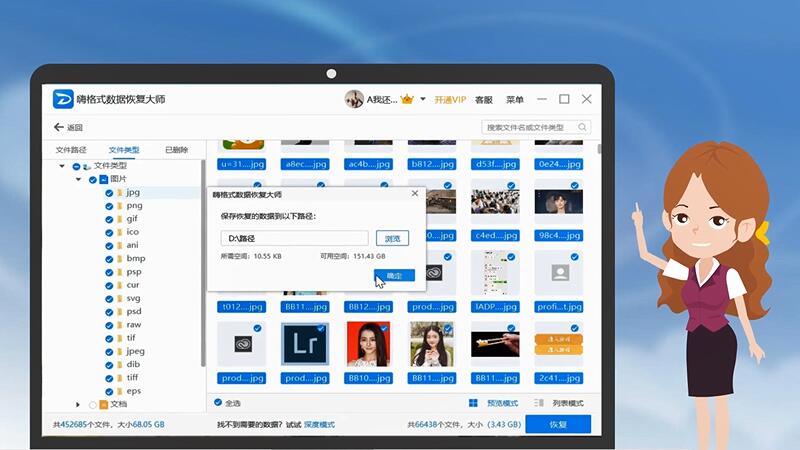
Task: Click the magnifier search icon
Action: [x=583, y=127]
